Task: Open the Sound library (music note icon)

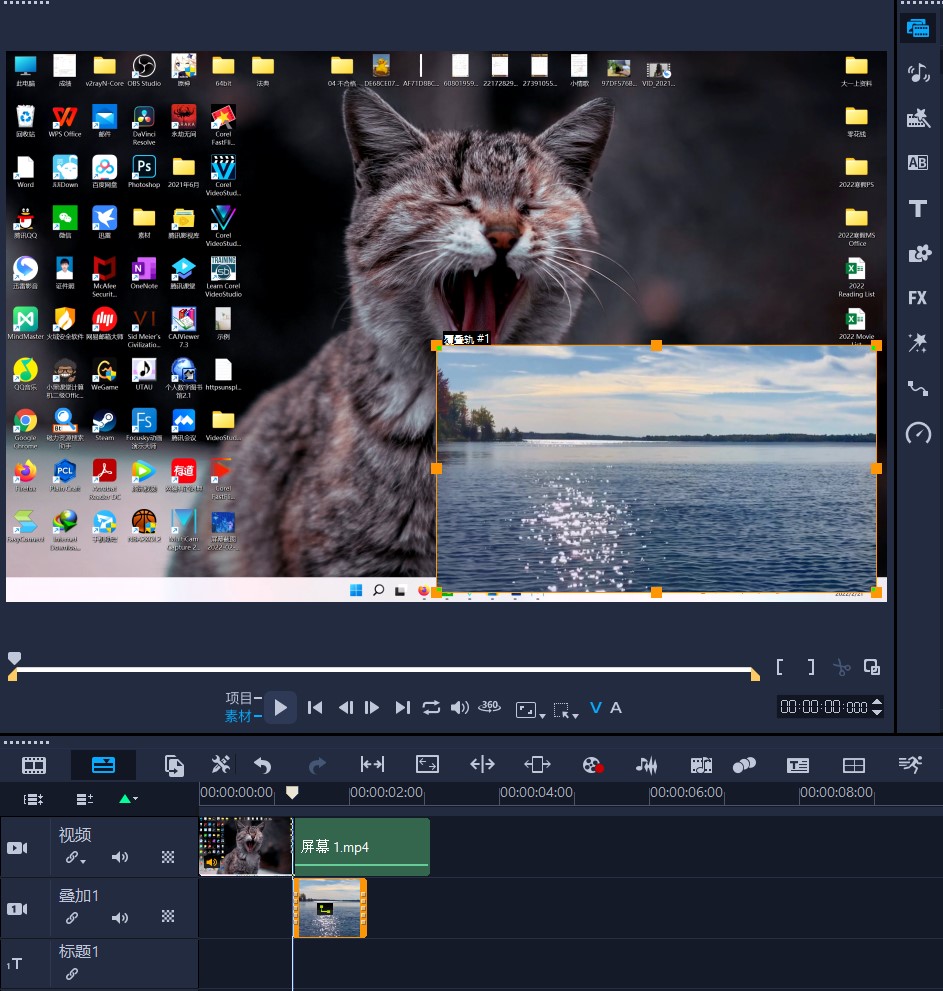Action: click(918, 73)
